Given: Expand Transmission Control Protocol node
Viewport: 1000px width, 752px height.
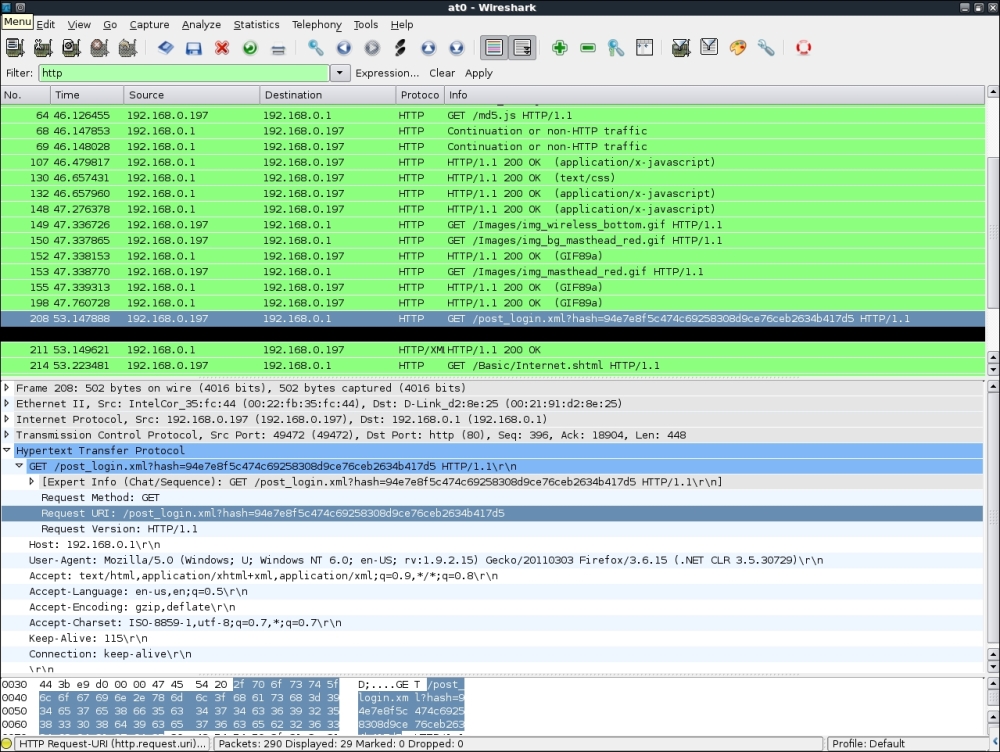Looking at the screenshot, I should click(7, 434).
